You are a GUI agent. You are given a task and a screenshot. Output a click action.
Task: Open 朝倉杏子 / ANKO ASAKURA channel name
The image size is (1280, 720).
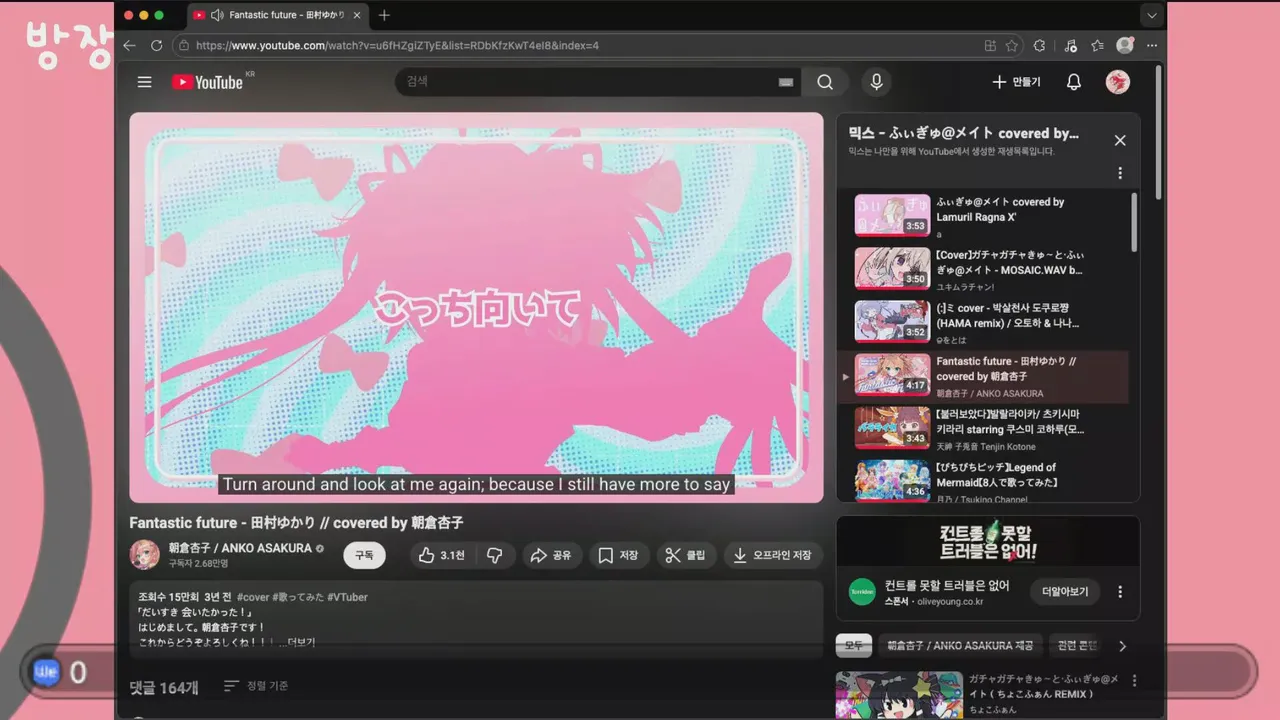click(240, 548)
